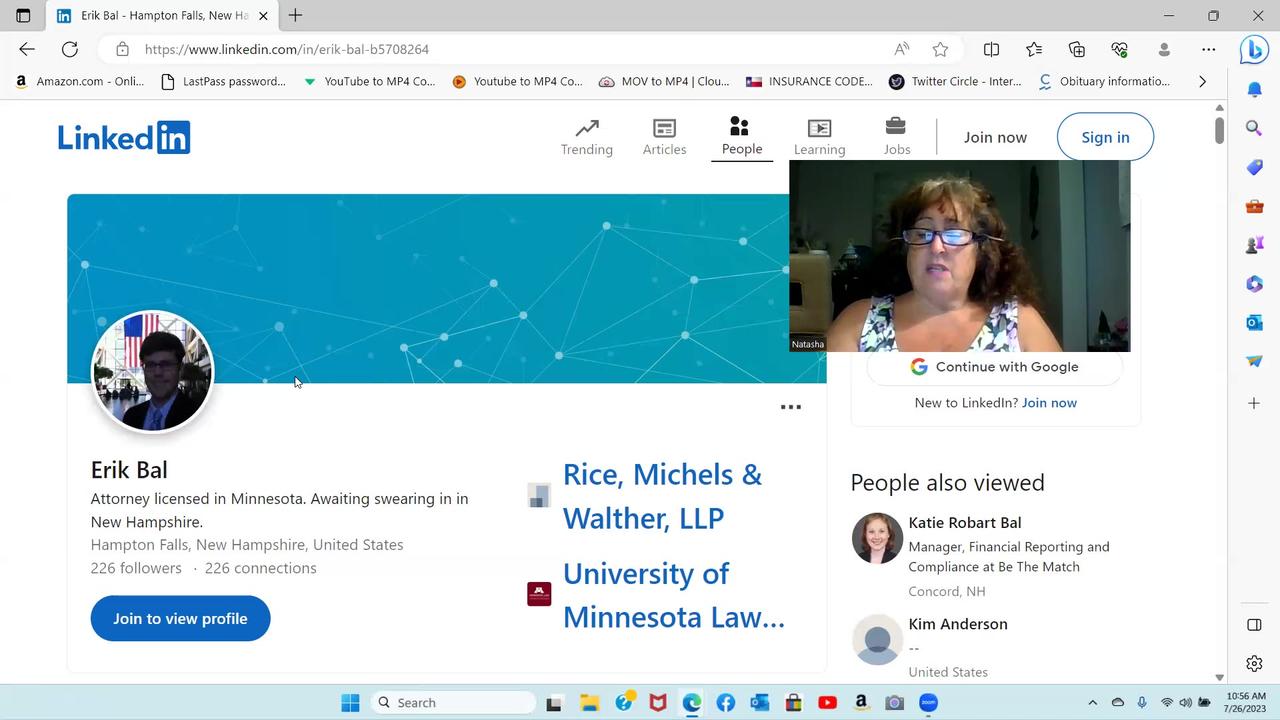Show more bookmarks via the favorites bar chevron
1280x720 pixels.
1202,81
